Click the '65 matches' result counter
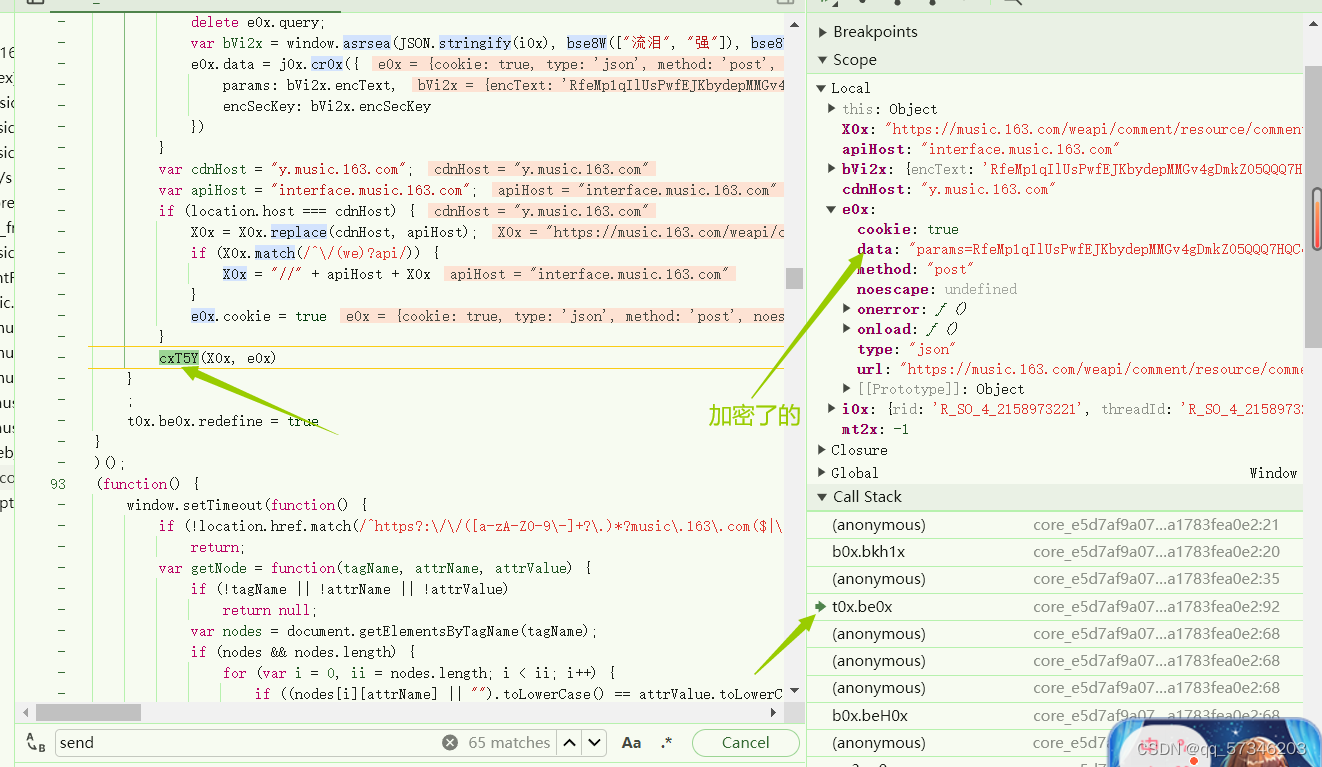Screen dimensions: 1322x767 [509, 743]
